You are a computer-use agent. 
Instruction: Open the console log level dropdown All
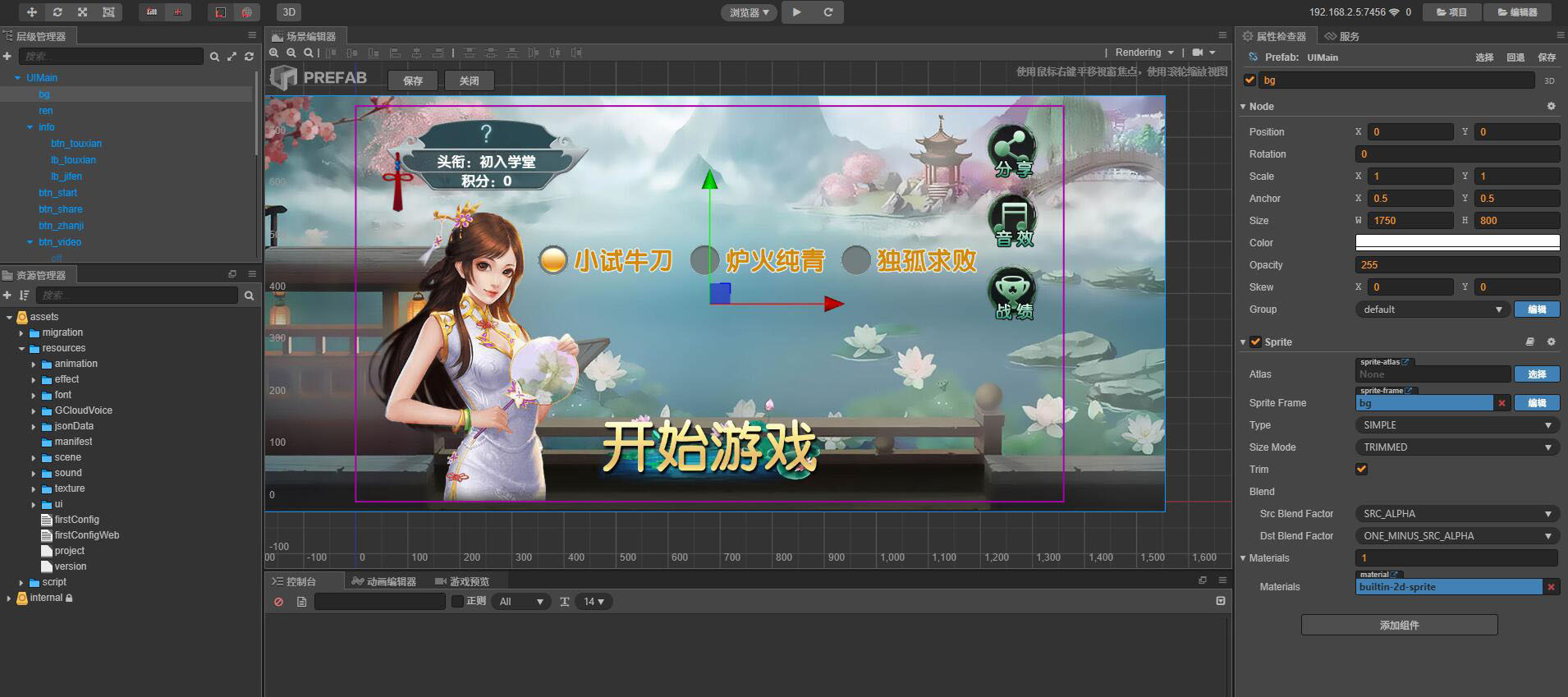[x=521, y=602]
